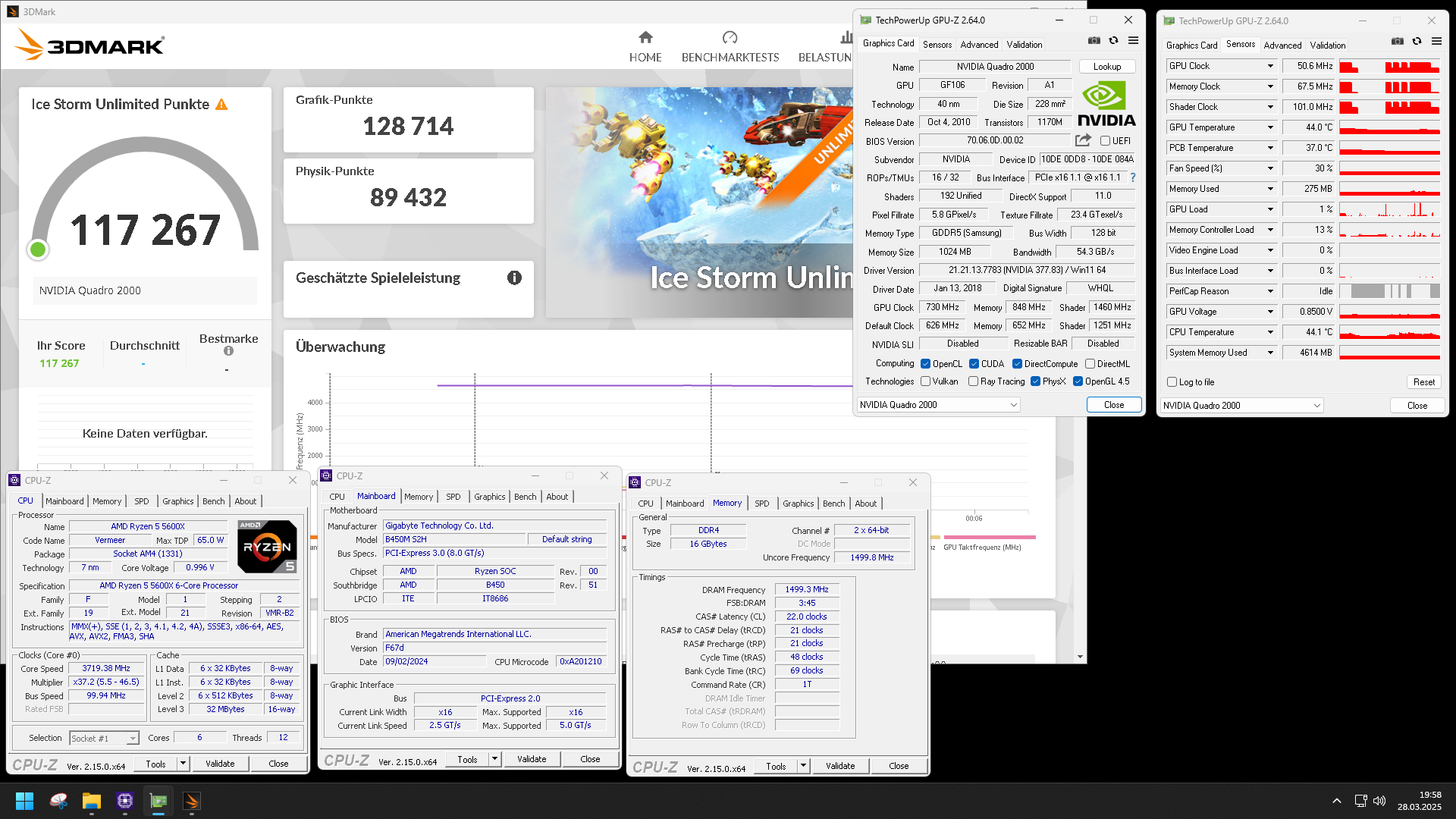1456x819 pixels.
Task: Click the camera icon in GPU-Z Sensors window
Action: tap(1398, 42)
